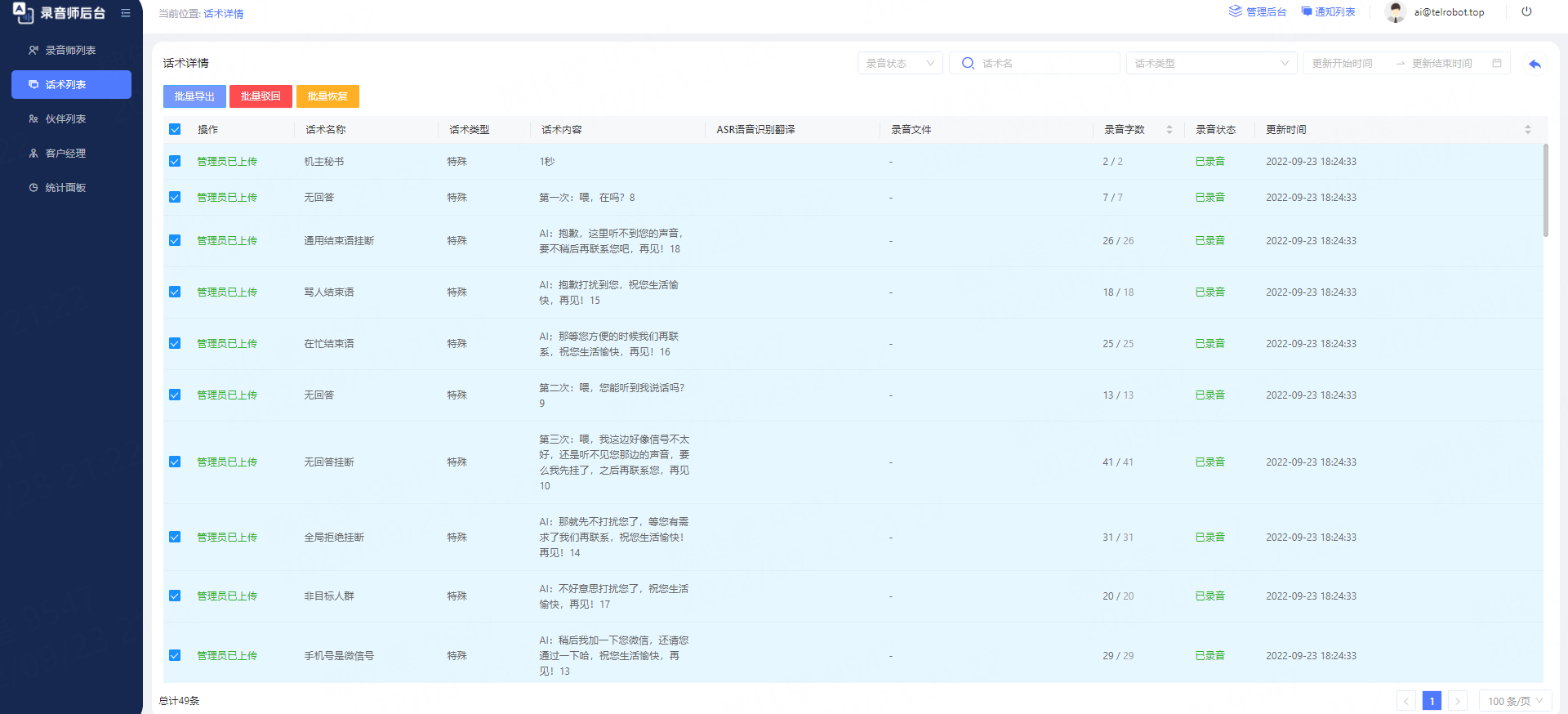Image resolution: width=1568 pixels, height=714 pixels.
Task: Click the 批量驳回 button
Action: point(261,96)
